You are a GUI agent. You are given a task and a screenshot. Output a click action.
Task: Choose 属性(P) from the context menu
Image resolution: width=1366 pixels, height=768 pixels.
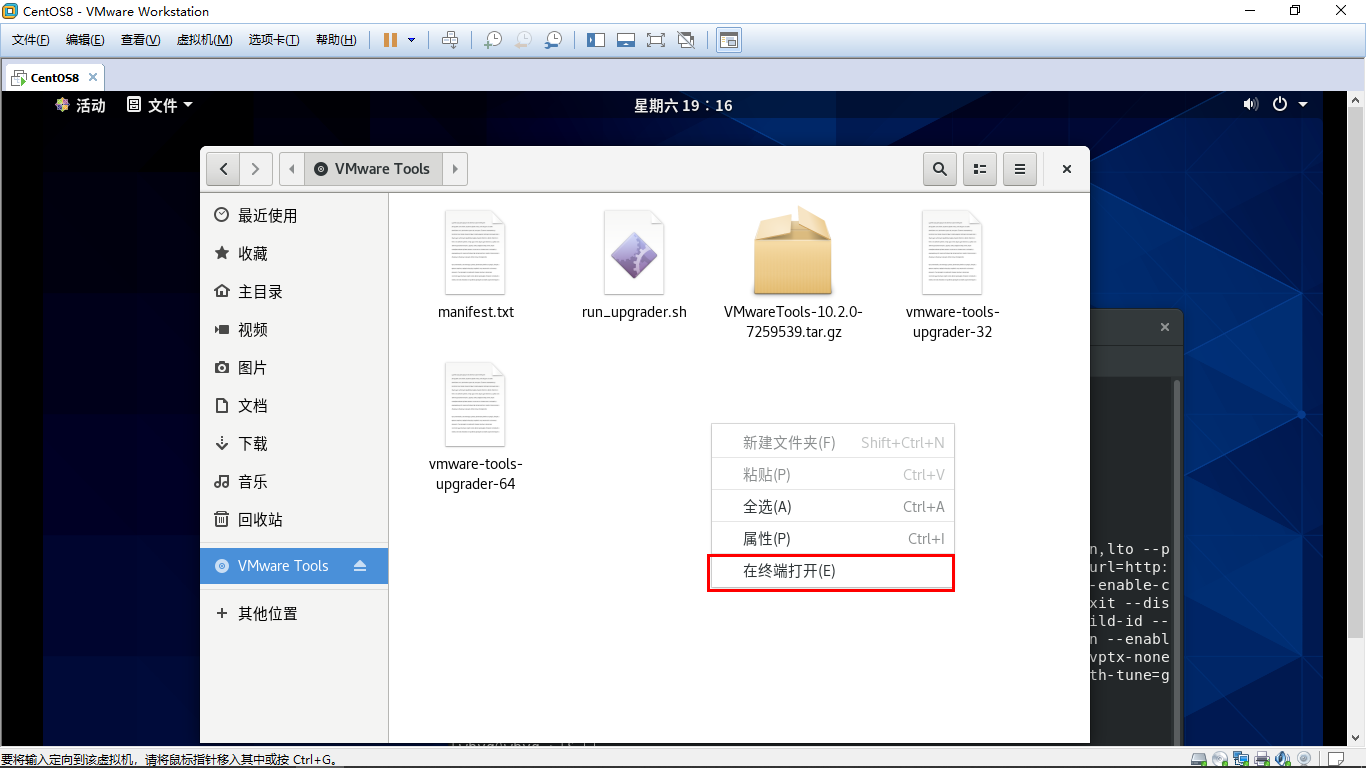(833, 539)
